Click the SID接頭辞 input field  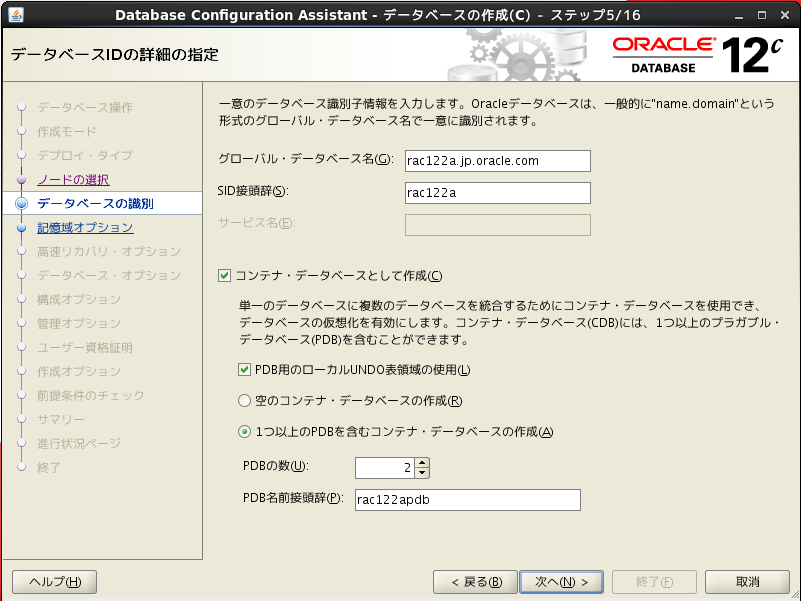pos(498,193)
